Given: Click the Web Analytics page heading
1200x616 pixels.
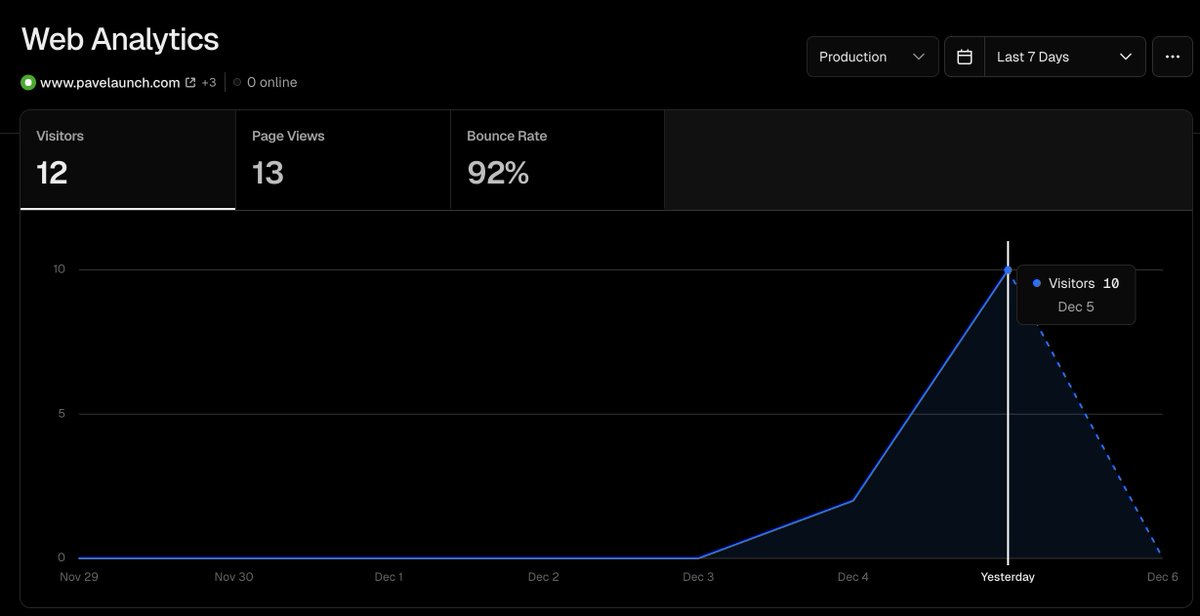Looking at the screenshot, I should click(120, 40).
